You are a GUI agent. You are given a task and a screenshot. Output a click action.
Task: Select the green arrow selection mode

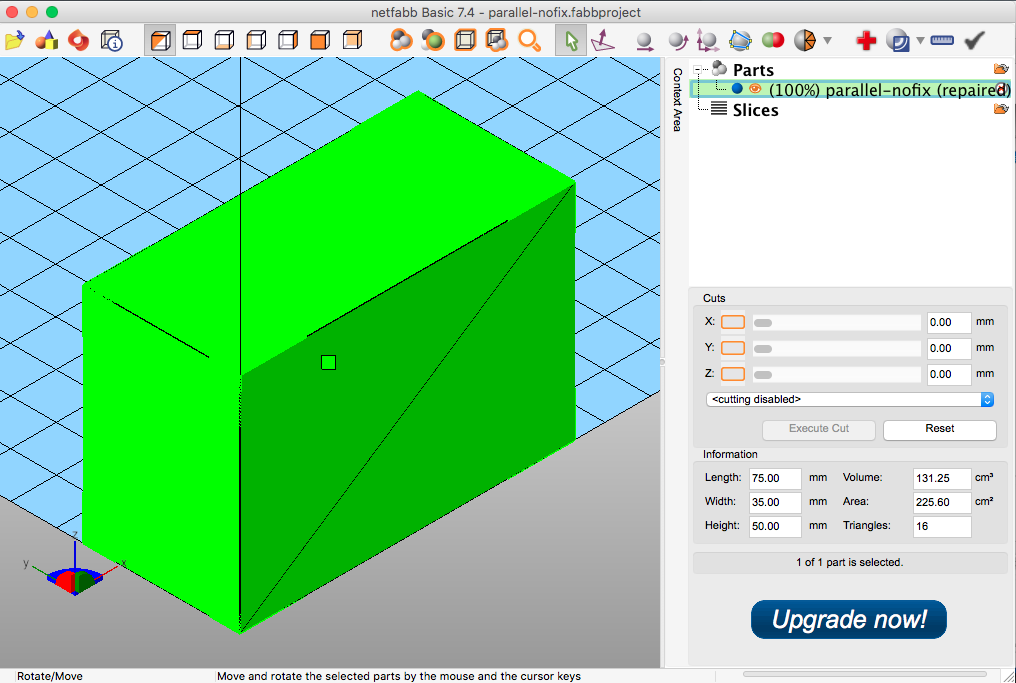click(571, 40)
